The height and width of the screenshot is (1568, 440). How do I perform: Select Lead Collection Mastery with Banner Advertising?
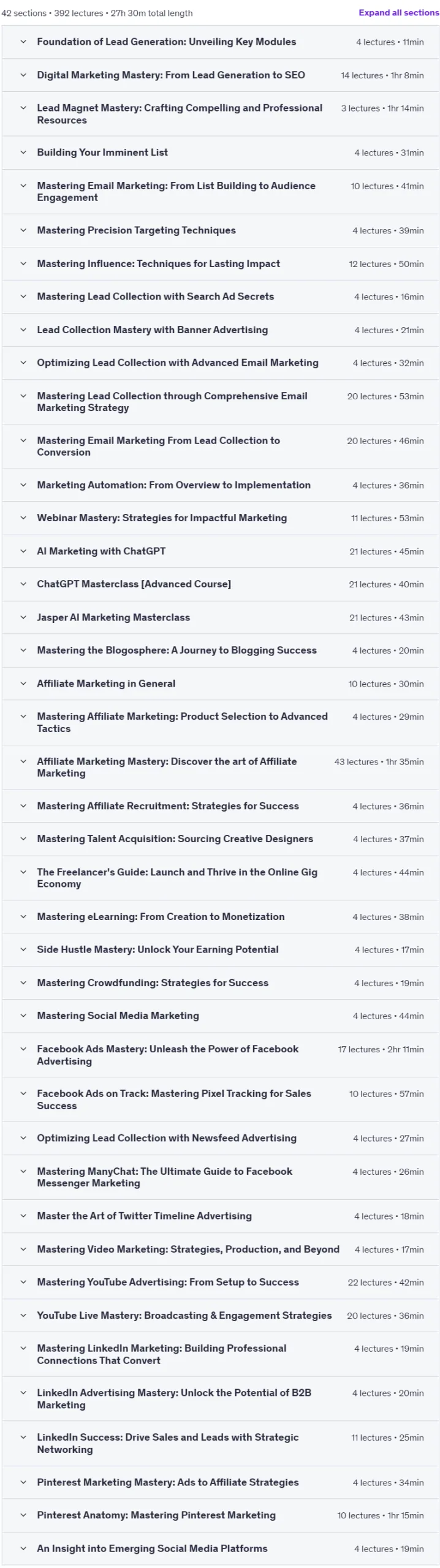tap(152, 330)
